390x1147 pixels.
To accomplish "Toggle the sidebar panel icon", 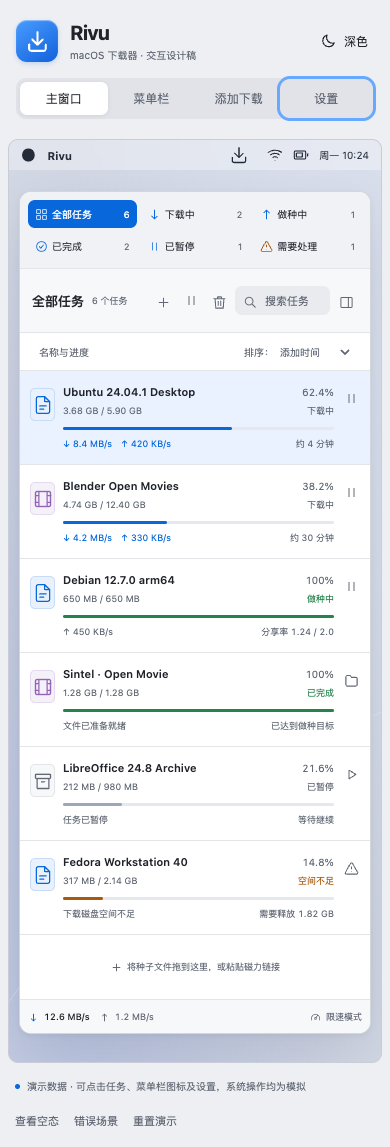I will pos(347,301).
